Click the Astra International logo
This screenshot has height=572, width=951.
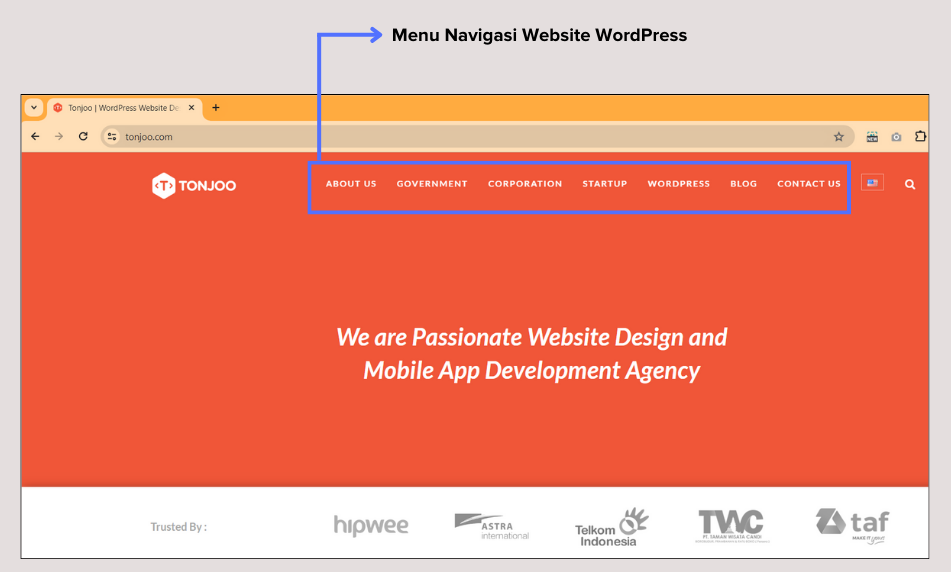[492, 527]
